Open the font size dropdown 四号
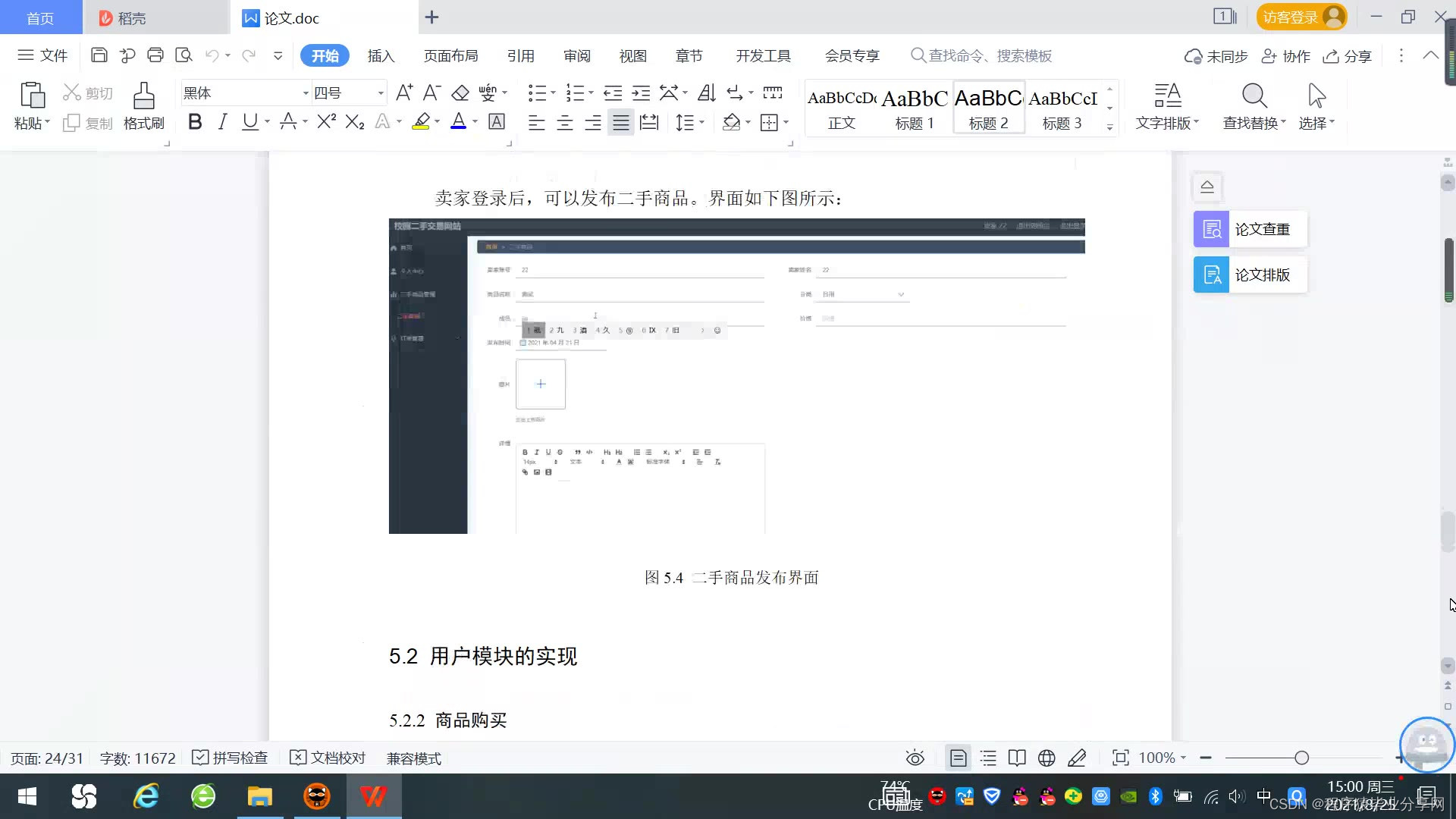 click(380, 93)
